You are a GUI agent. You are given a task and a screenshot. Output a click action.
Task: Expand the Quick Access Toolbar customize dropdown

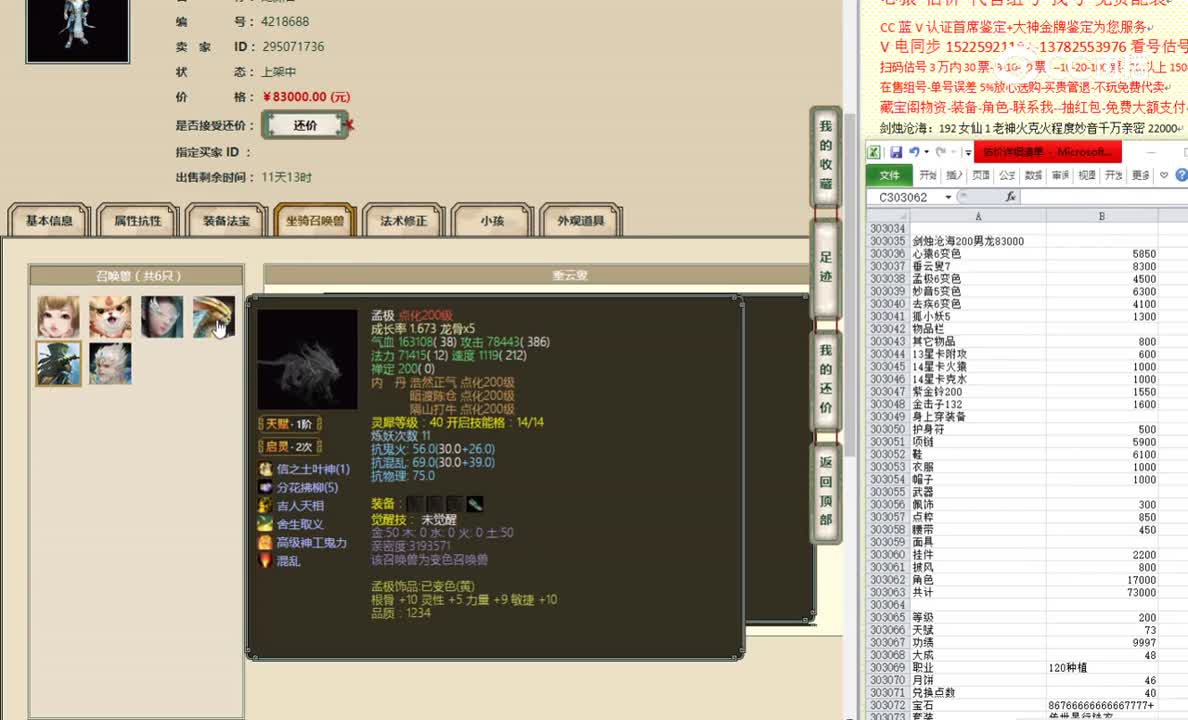coord(968,151)
